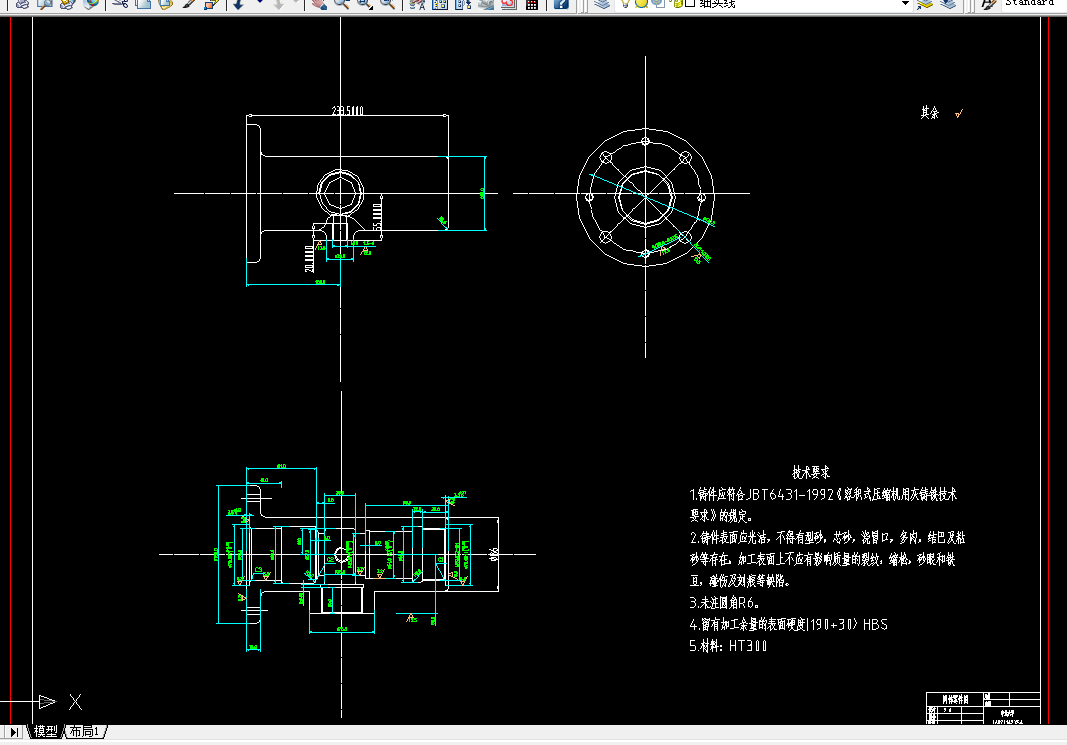Image resolution: width=1067 pixels, height=745 pixels.
Task: Click the Paste clipboard icon
Action: 165,3
